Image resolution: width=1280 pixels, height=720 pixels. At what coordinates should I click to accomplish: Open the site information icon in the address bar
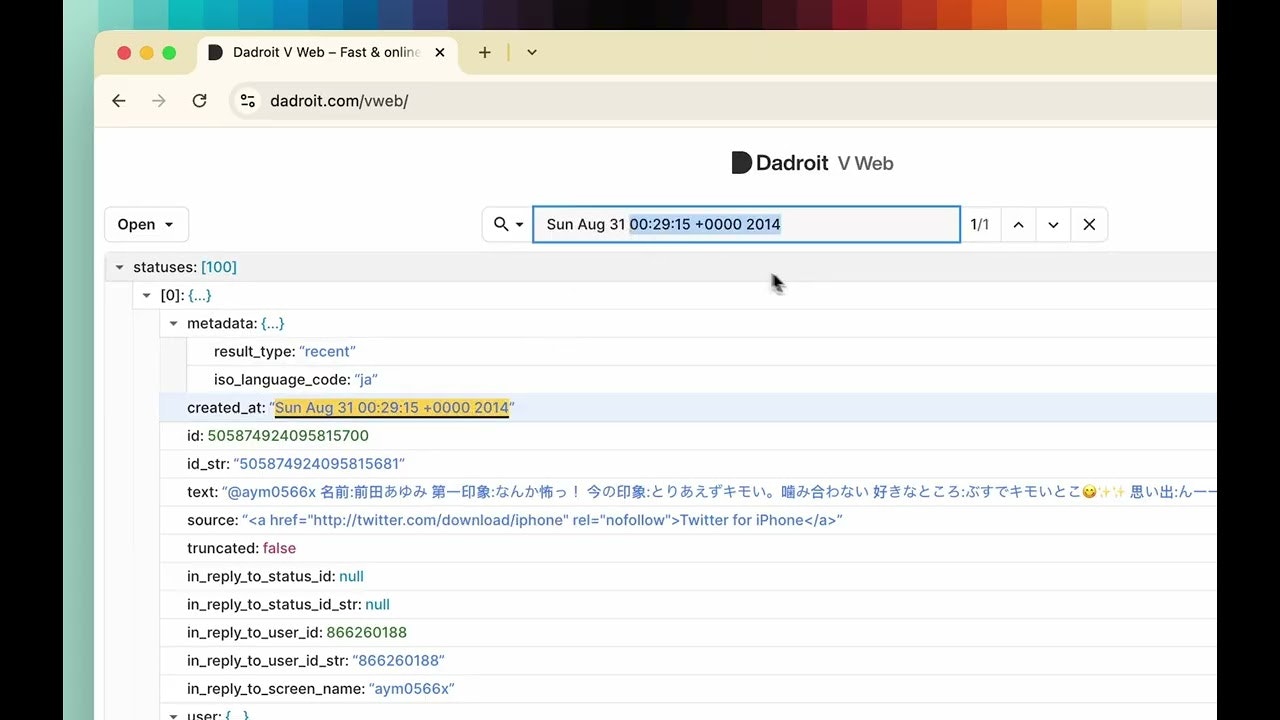point(248,101)
